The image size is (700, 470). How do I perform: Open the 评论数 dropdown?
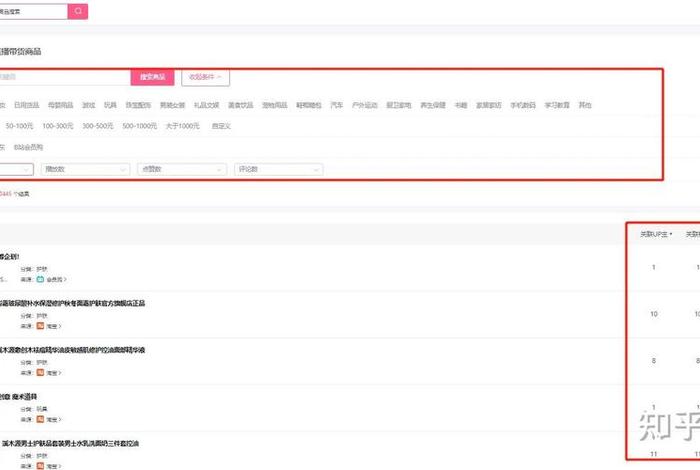[x=279, y=170]
